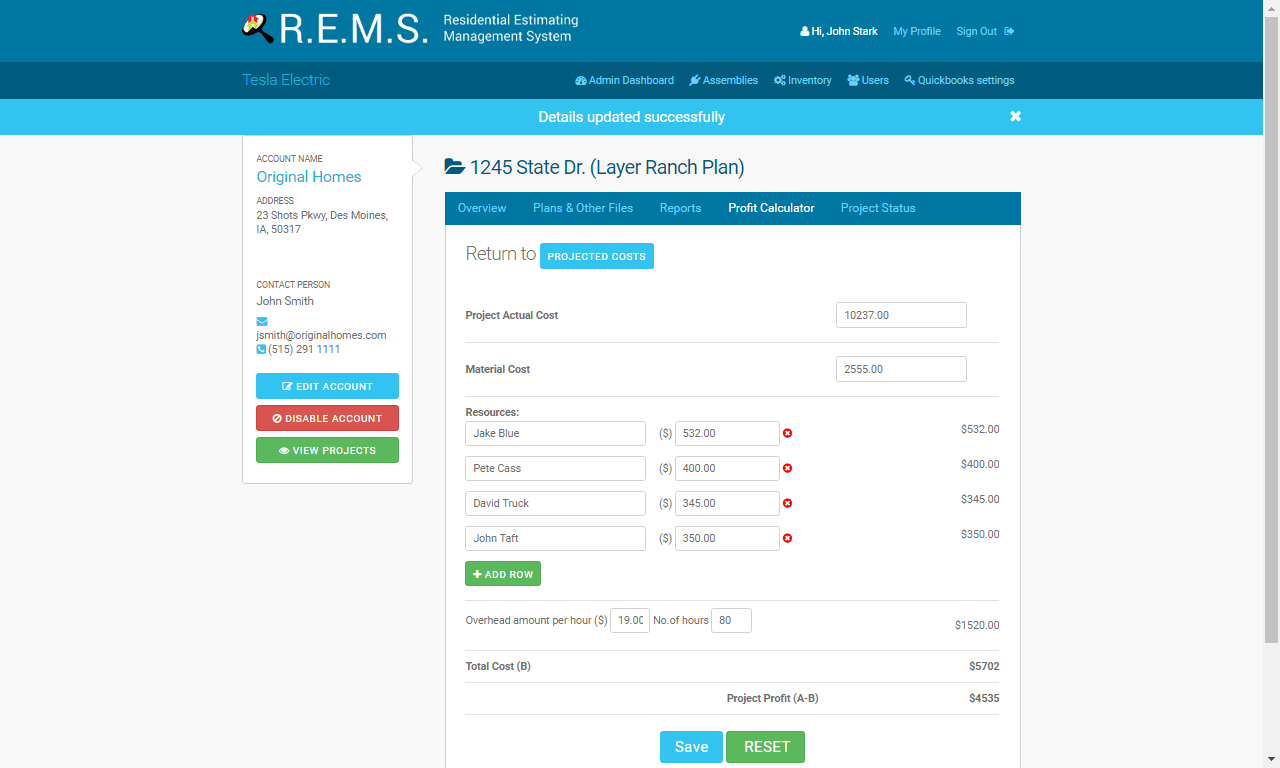Dismiss the Details updated successfully alert
Screen dimensions: 1280x768
click(1015, 116)
